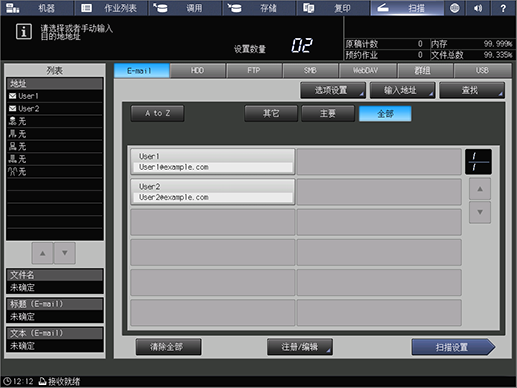Page up in the address grid
The width and height of the screenshot is (517, 388).
click(x=480, y=189)
